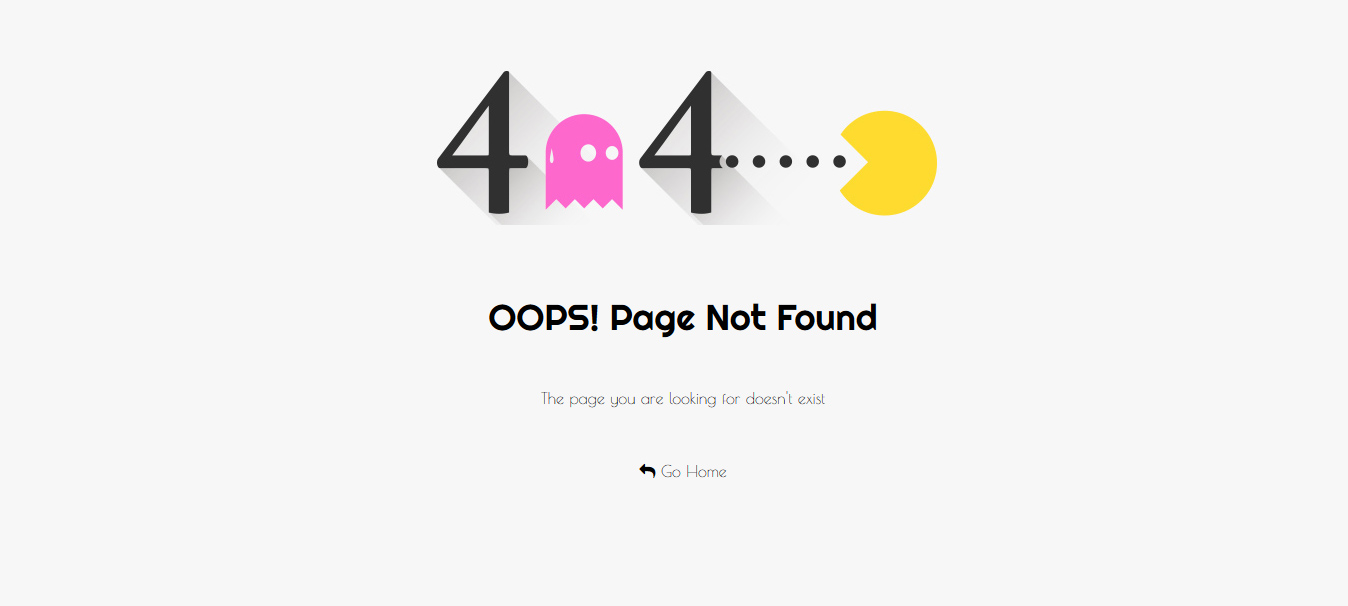Click the yellow Pac-Man character
The image size is (1348, 606).
(888, 162)
